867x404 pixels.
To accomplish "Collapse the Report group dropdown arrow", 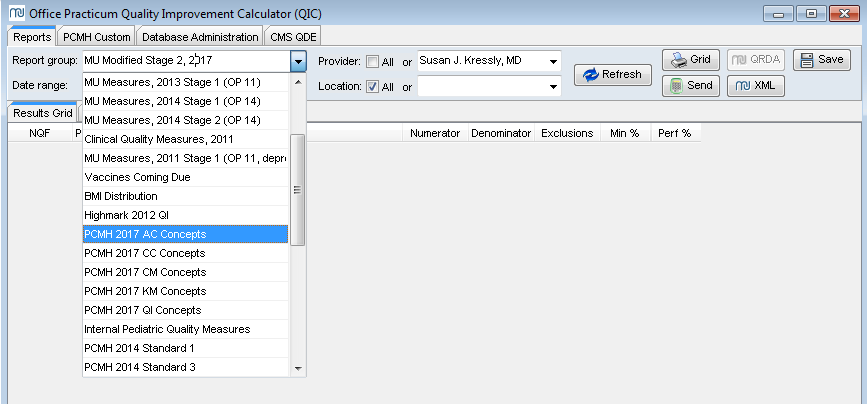I will click(298, 61).
